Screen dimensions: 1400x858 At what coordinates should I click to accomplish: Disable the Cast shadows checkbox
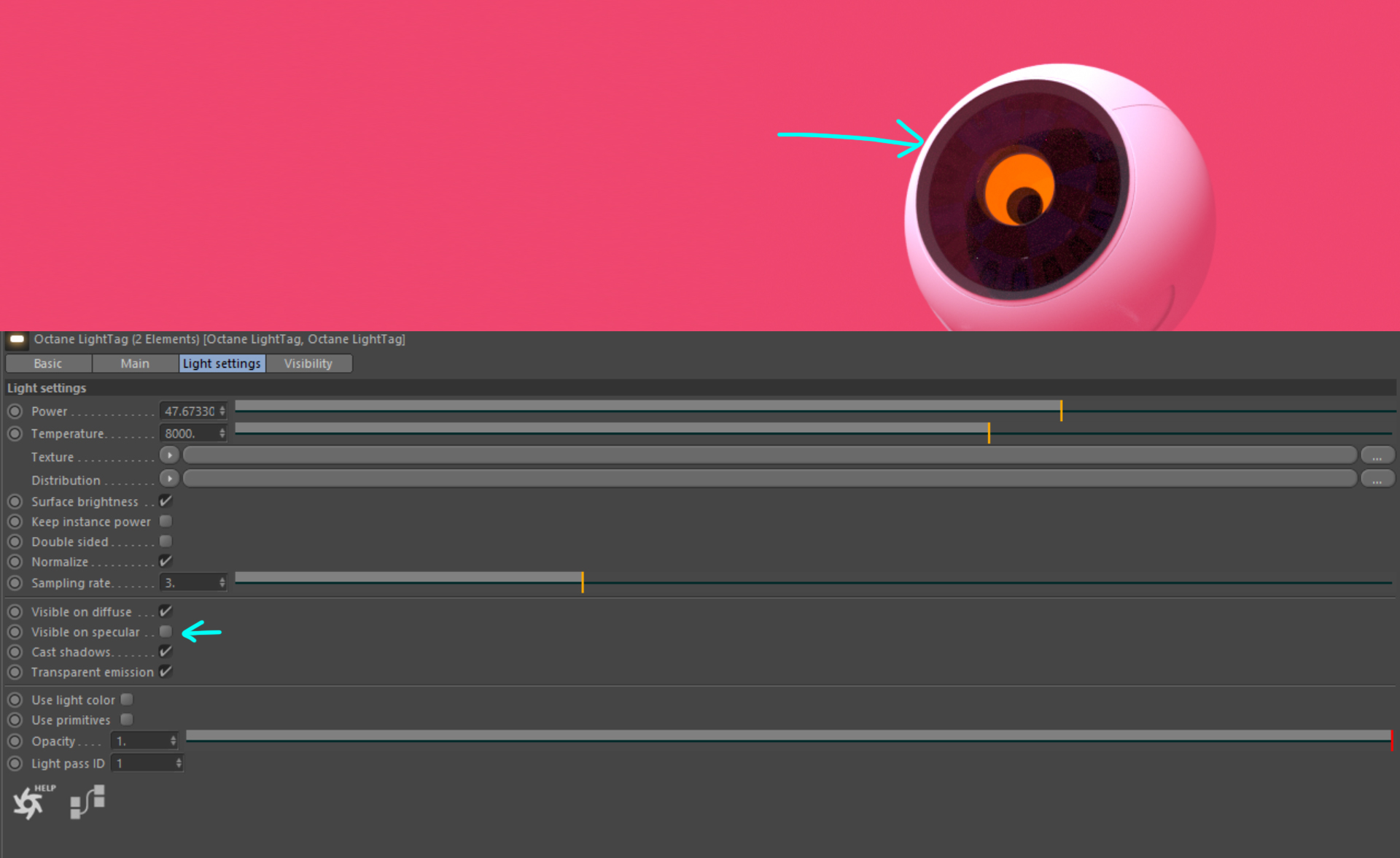coord(166,652)
